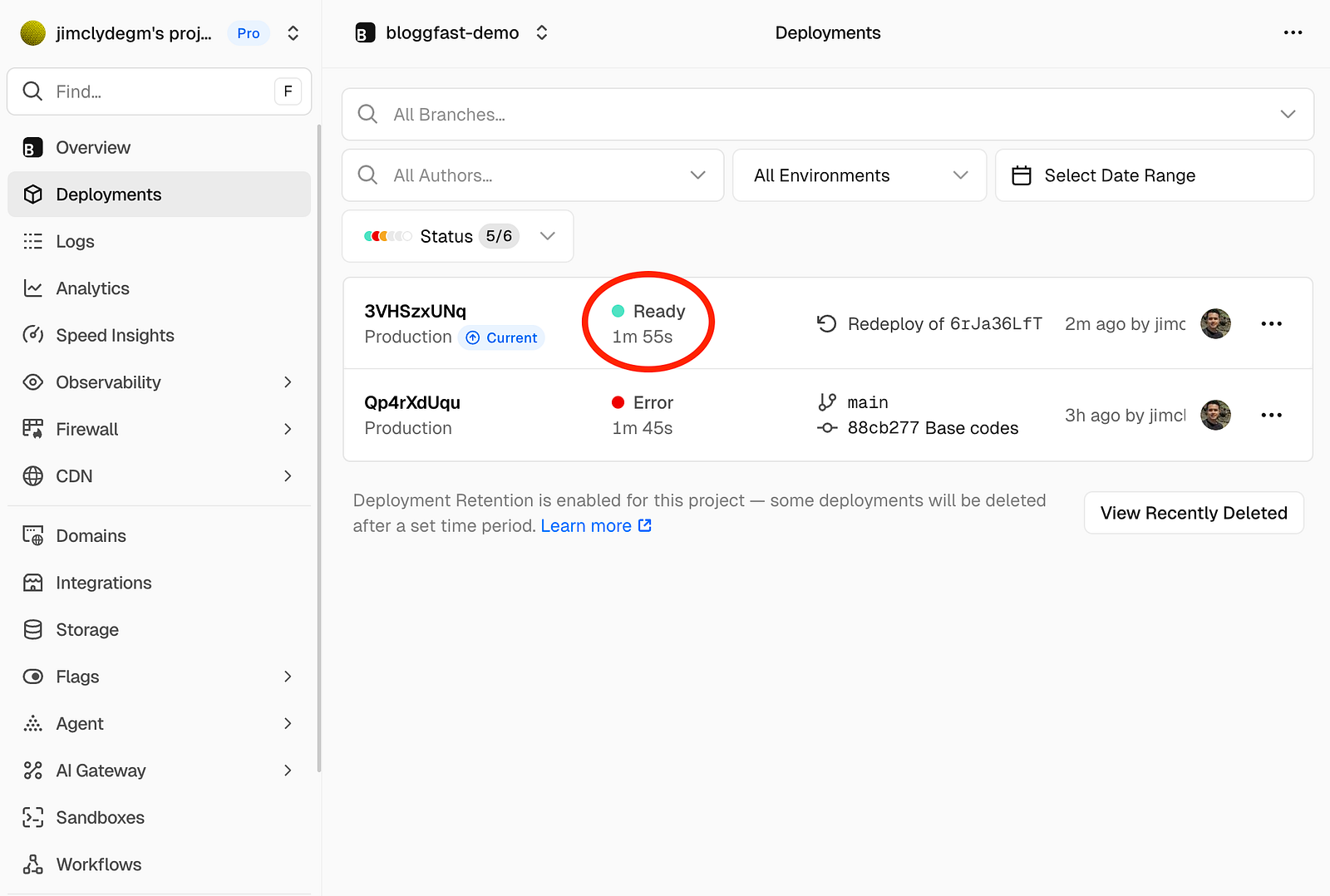Expand the All Authors dropdown chevron
Image resolution: width=1330 pixels, height=896 pixels.
(697, 175)
